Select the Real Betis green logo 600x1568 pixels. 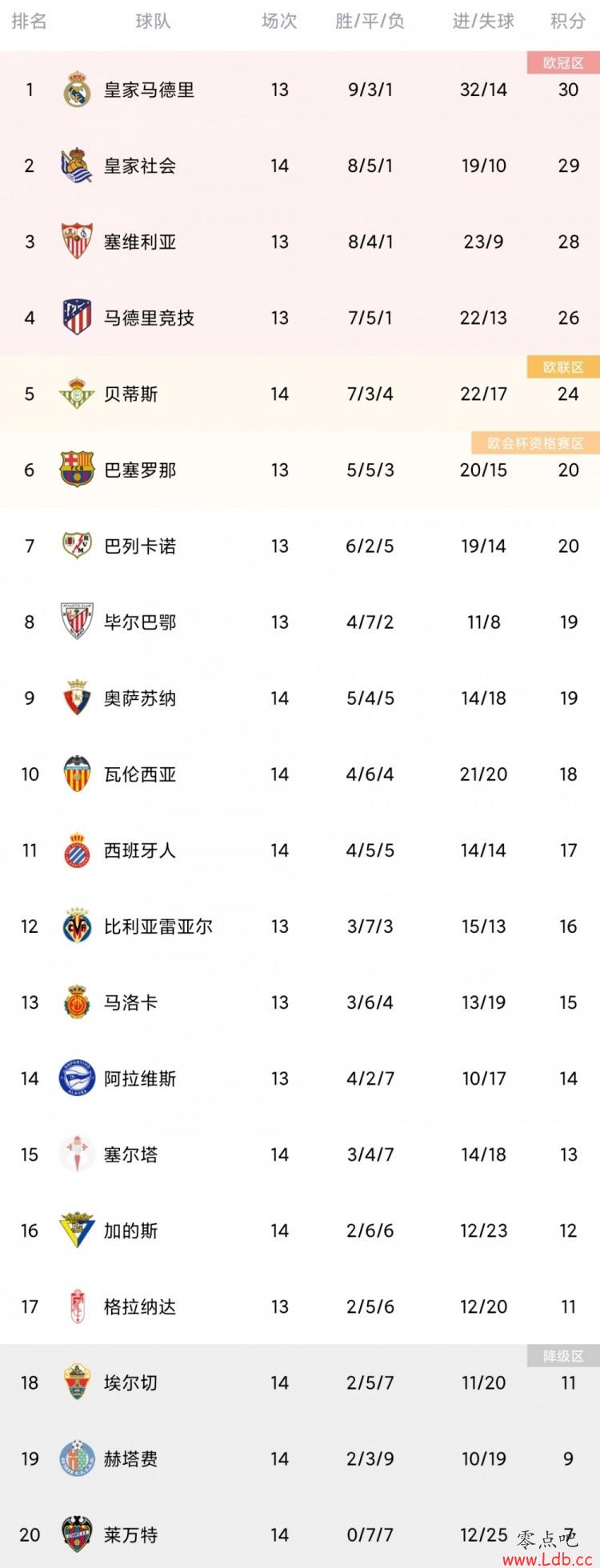[78, 394]
